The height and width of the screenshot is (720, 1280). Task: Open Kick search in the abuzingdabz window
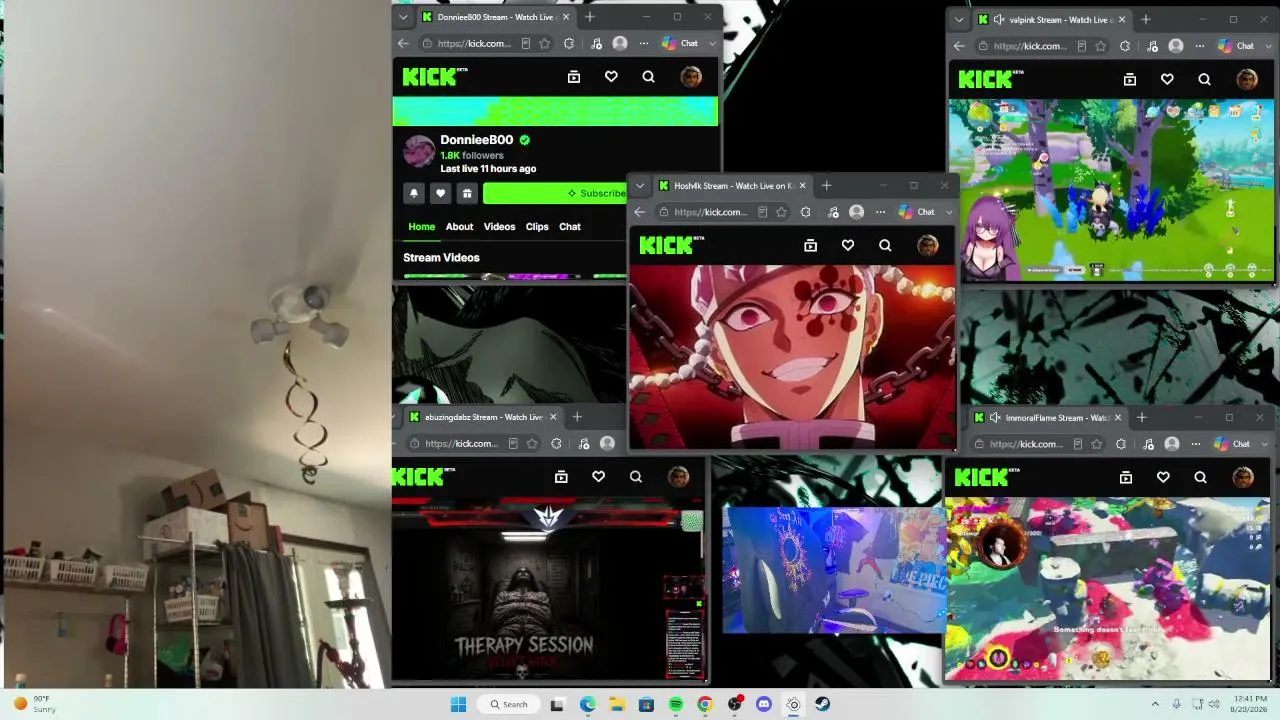click(636, 477)
